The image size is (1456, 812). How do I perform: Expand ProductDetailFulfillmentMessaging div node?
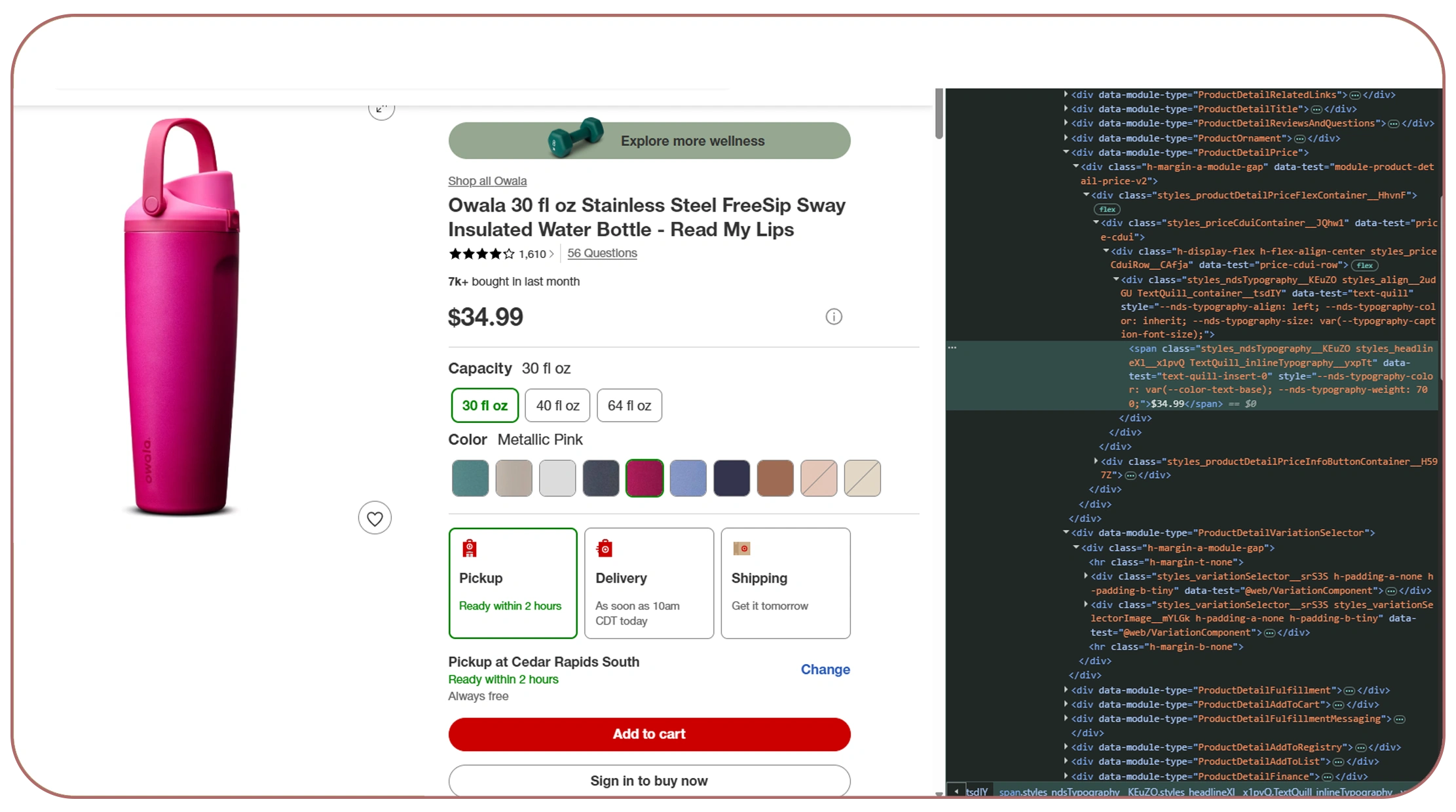pyautogui.click(x=1066, y=719)
